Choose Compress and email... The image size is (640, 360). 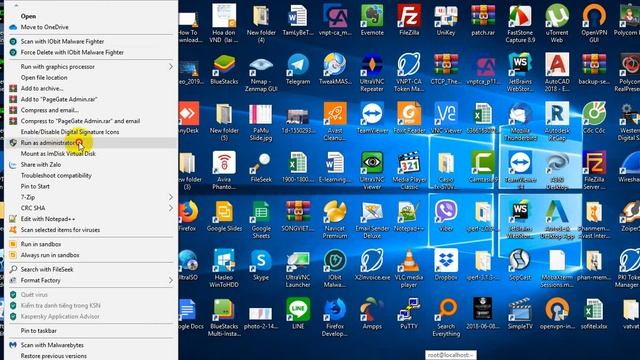[91, 110]
